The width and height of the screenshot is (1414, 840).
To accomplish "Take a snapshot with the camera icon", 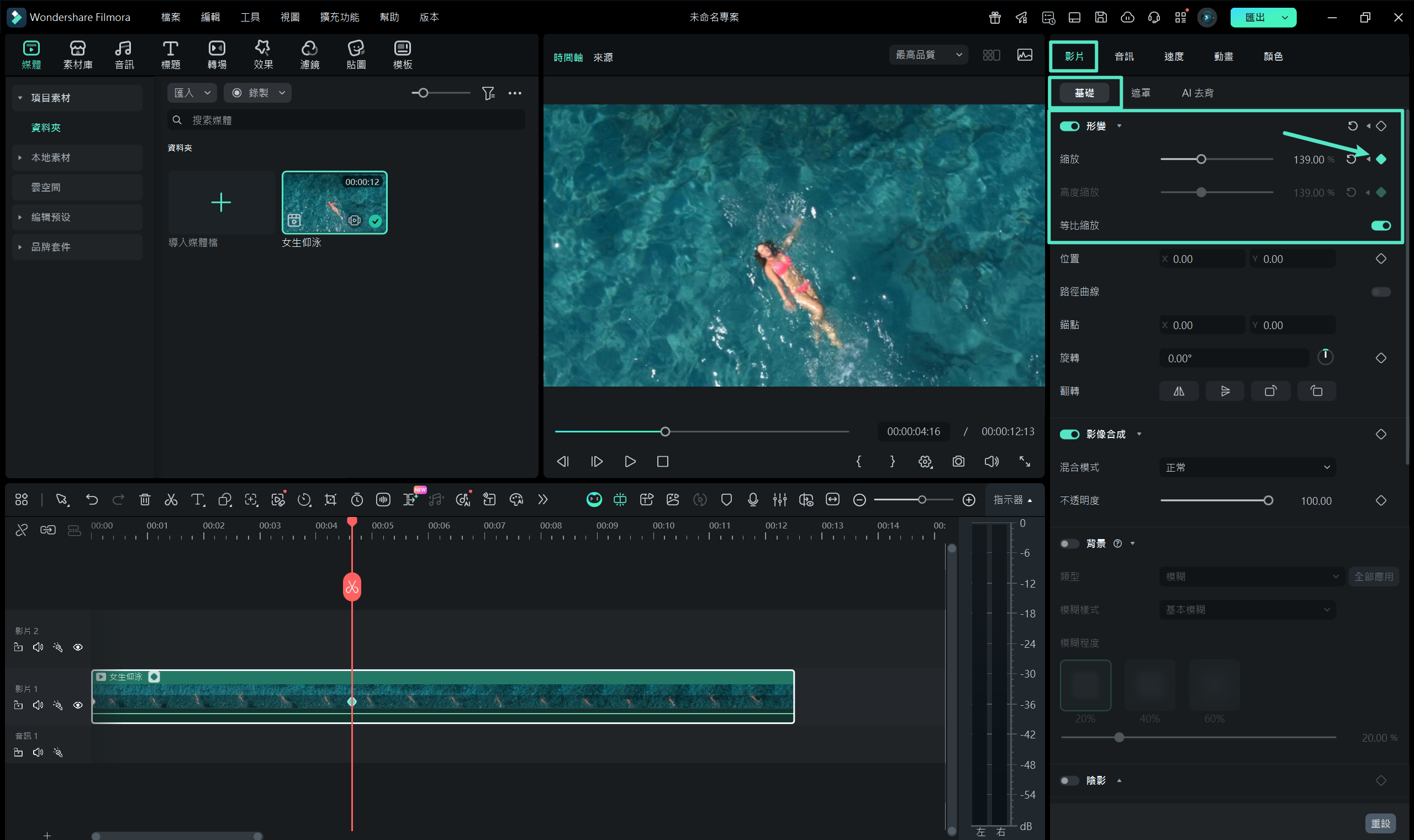I will click(x=958, y=461).
